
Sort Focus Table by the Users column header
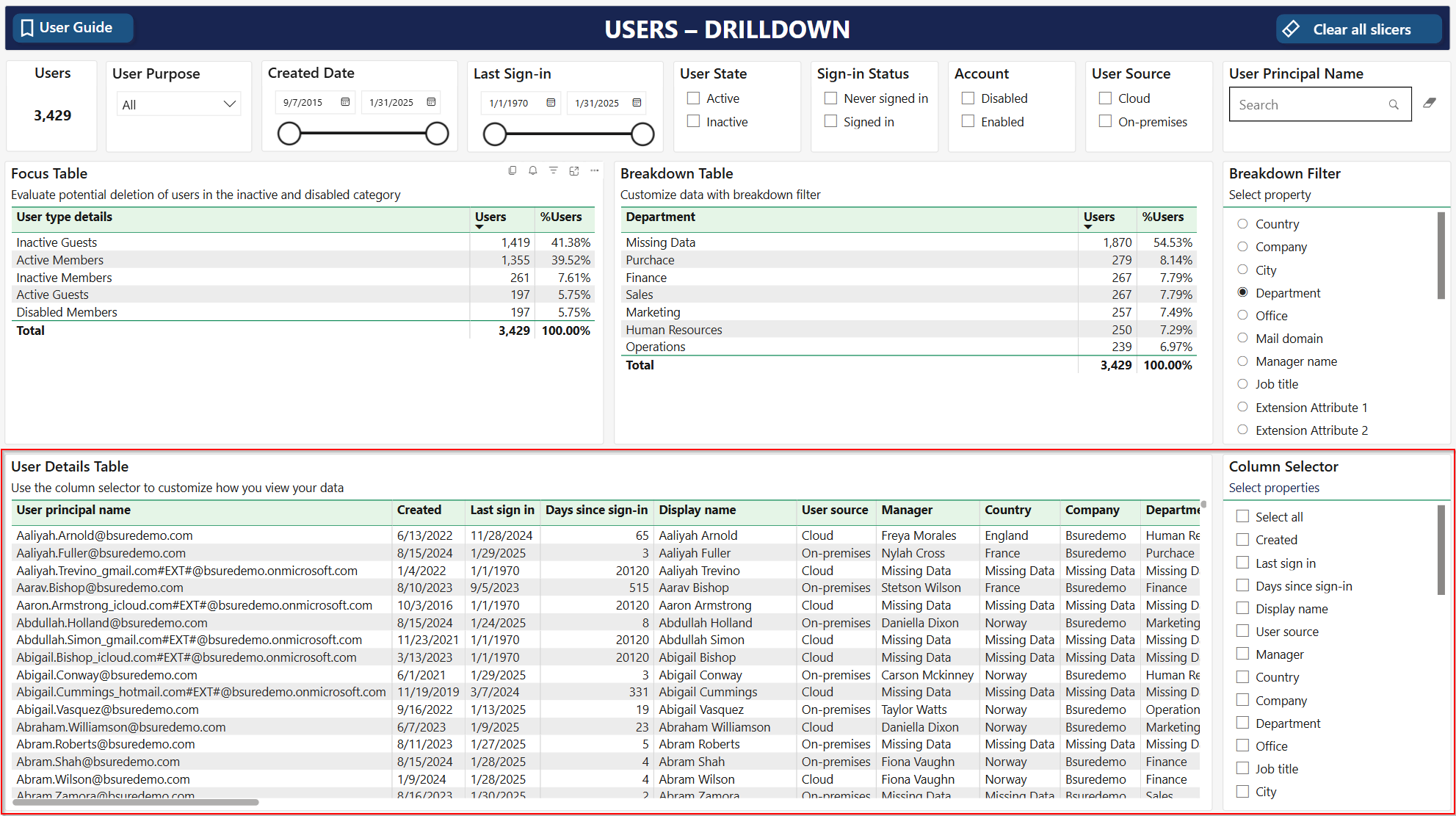click(x=490, y=217)
